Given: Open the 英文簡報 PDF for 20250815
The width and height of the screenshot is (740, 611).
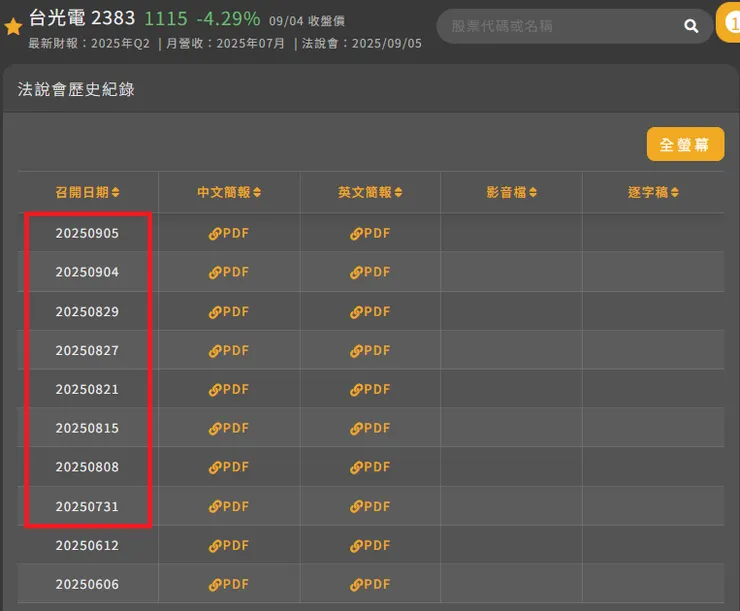Looking at the screenshot, I should (370, 428).
